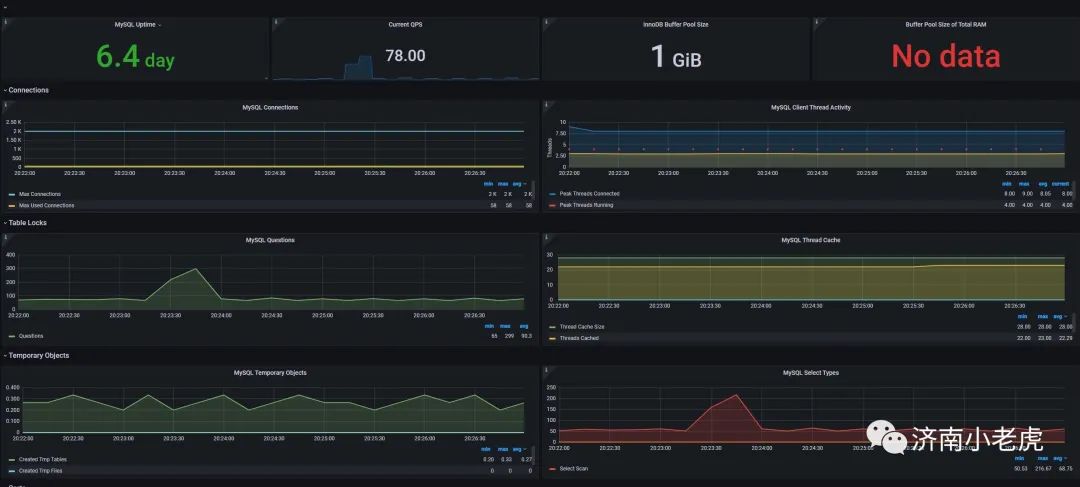Click info icon on MySQL Temporary Objects panel
The width and height of the screenshot is (1080, 487).
tap(4, 371)
